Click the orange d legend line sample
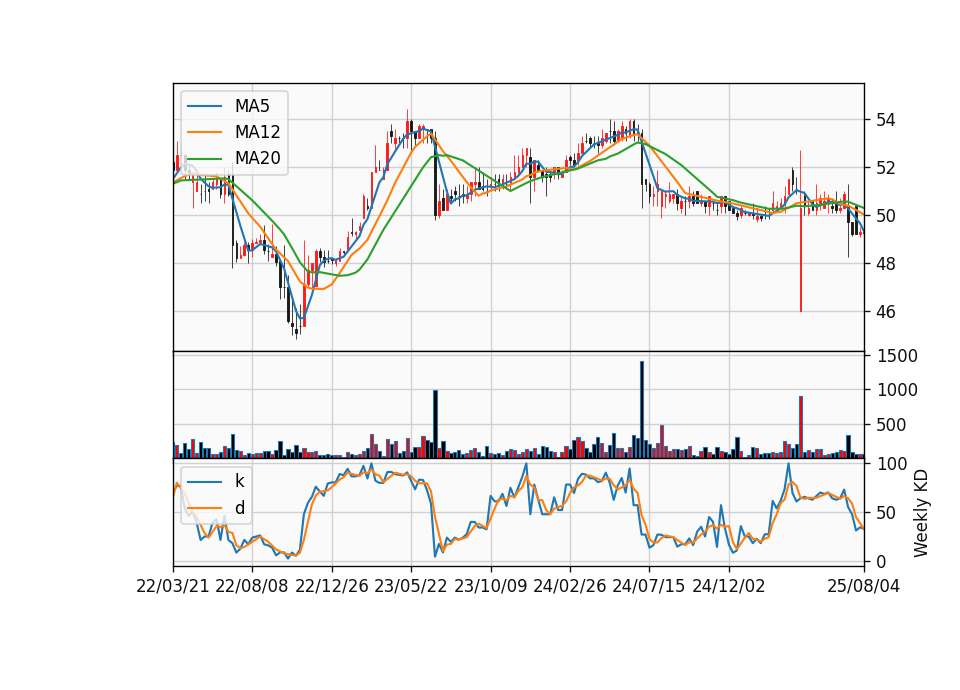 [204, 508]
